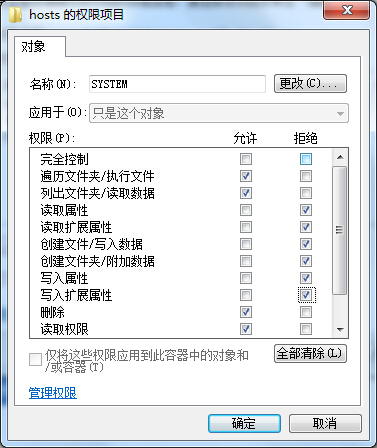This screenshot has height=448, width=377.
Task: Click the 更改(C)... button
Action: pos(310,83)
